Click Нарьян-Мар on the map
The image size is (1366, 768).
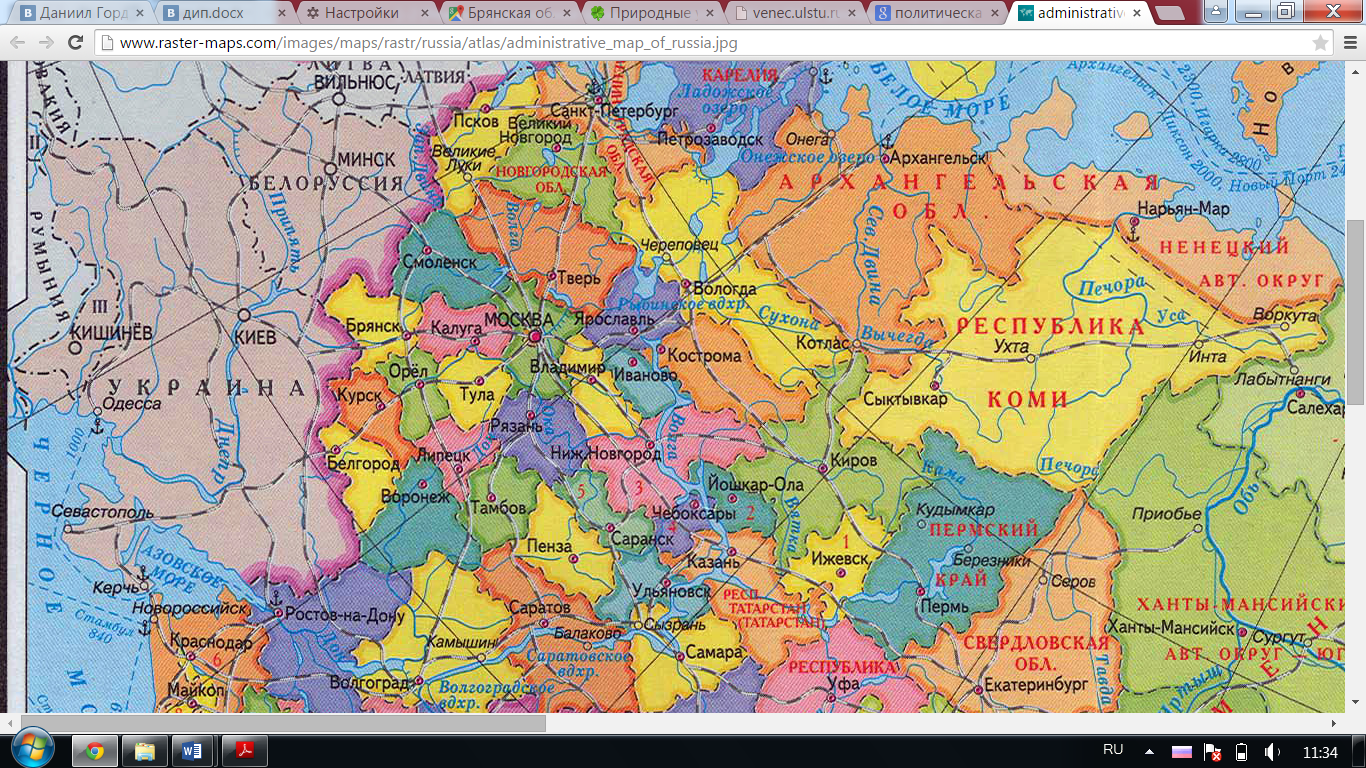[1183, 209]
